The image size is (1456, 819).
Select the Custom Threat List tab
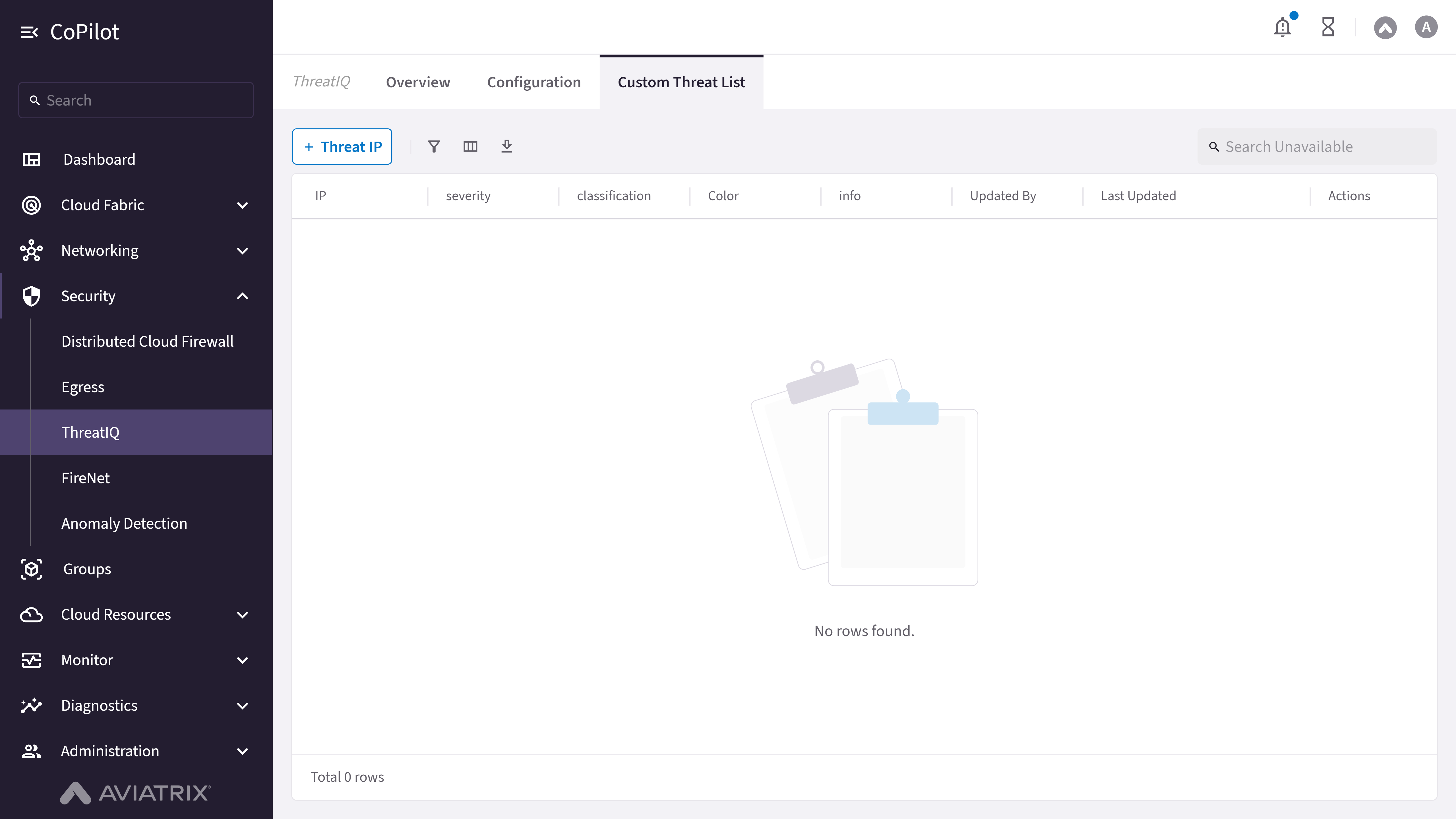click(681, 82)
